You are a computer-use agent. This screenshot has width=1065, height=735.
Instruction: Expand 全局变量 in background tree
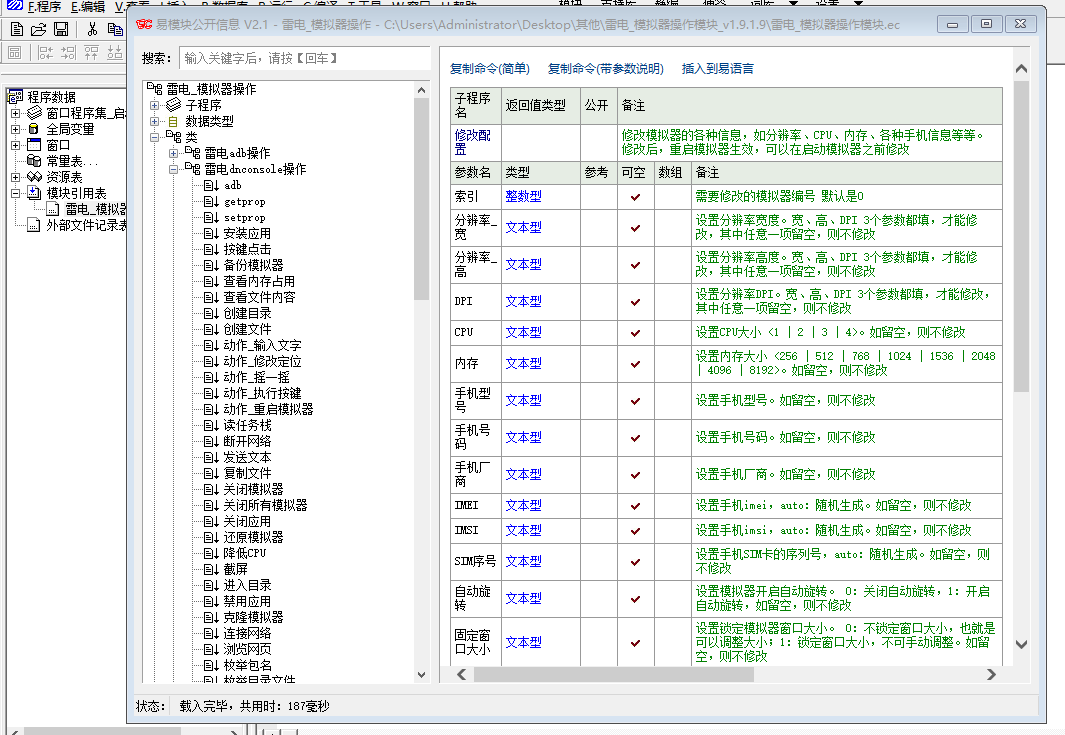16,129
